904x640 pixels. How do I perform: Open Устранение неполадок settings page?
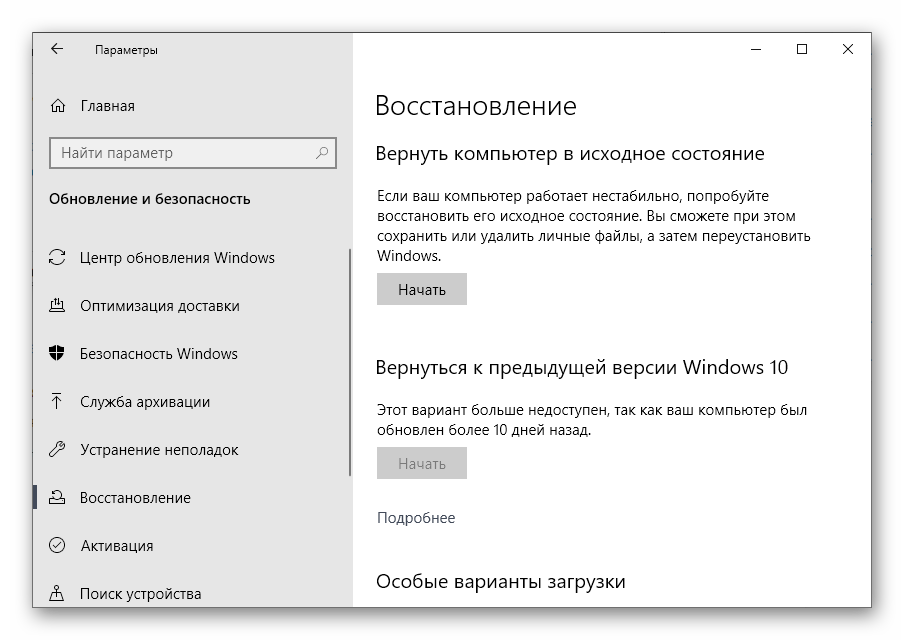coord(159,450)
